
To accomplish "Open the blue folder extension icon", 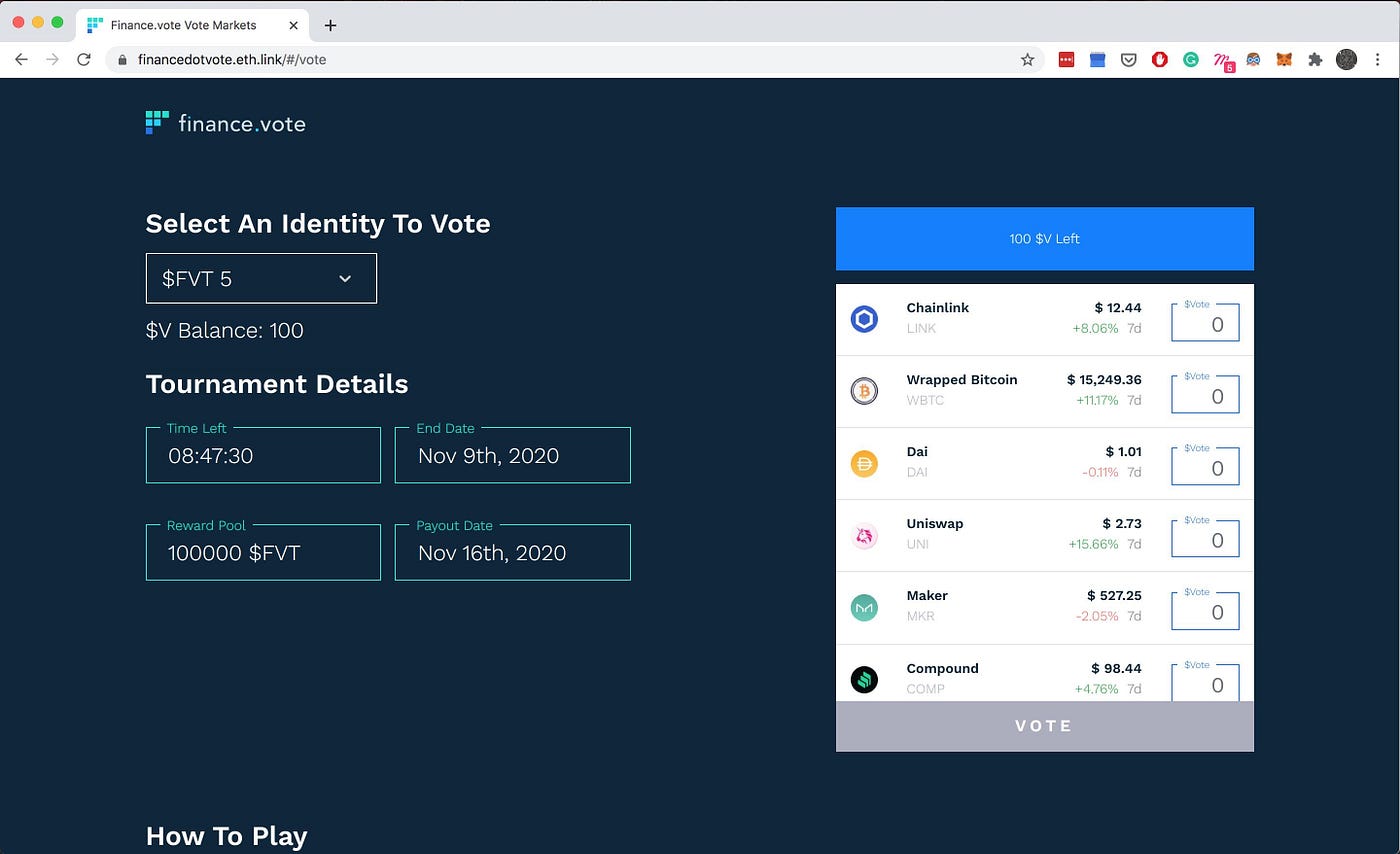I will pos(1097,59).
